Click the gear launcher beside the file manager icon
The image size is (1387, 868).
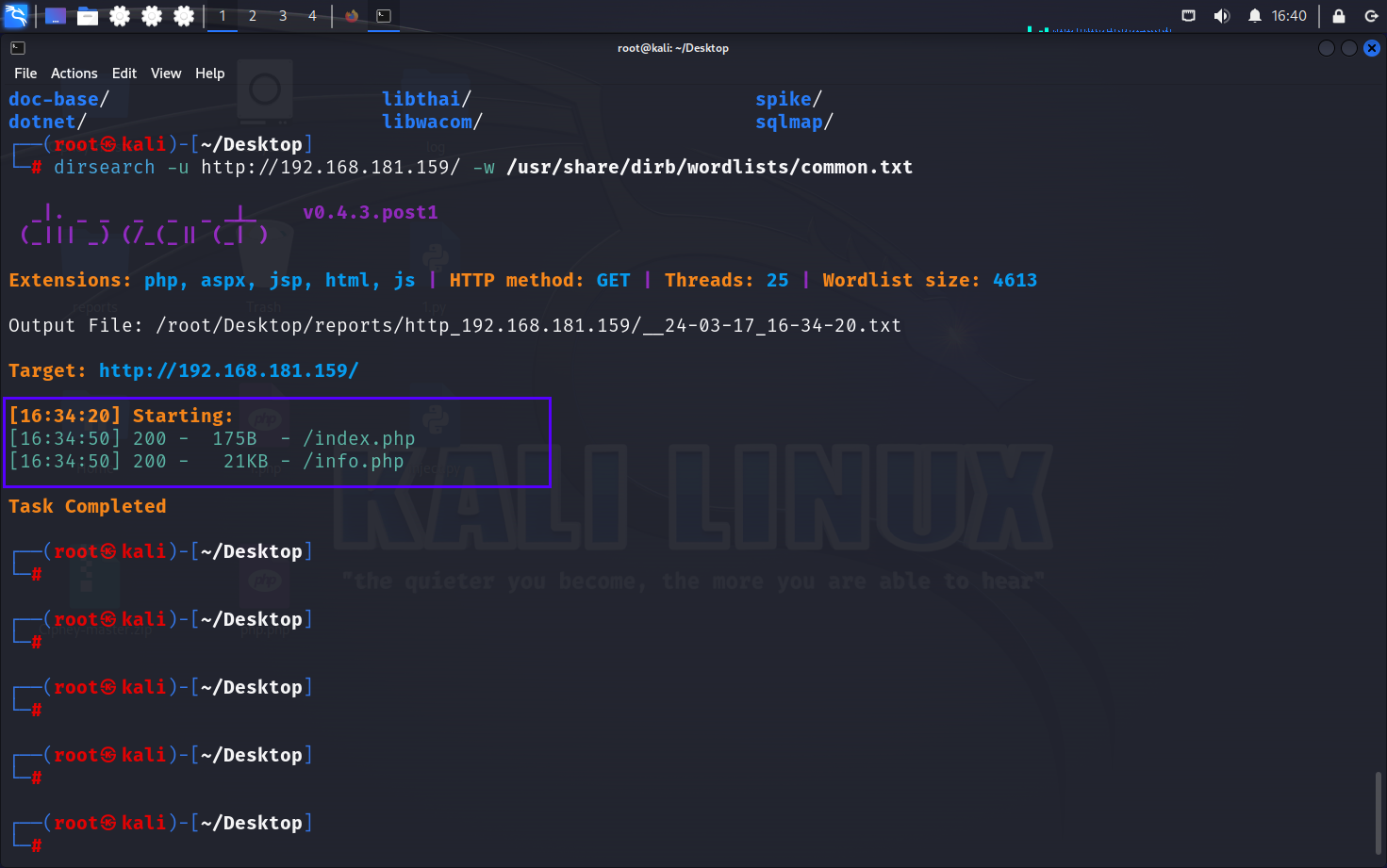coord(120,16)
